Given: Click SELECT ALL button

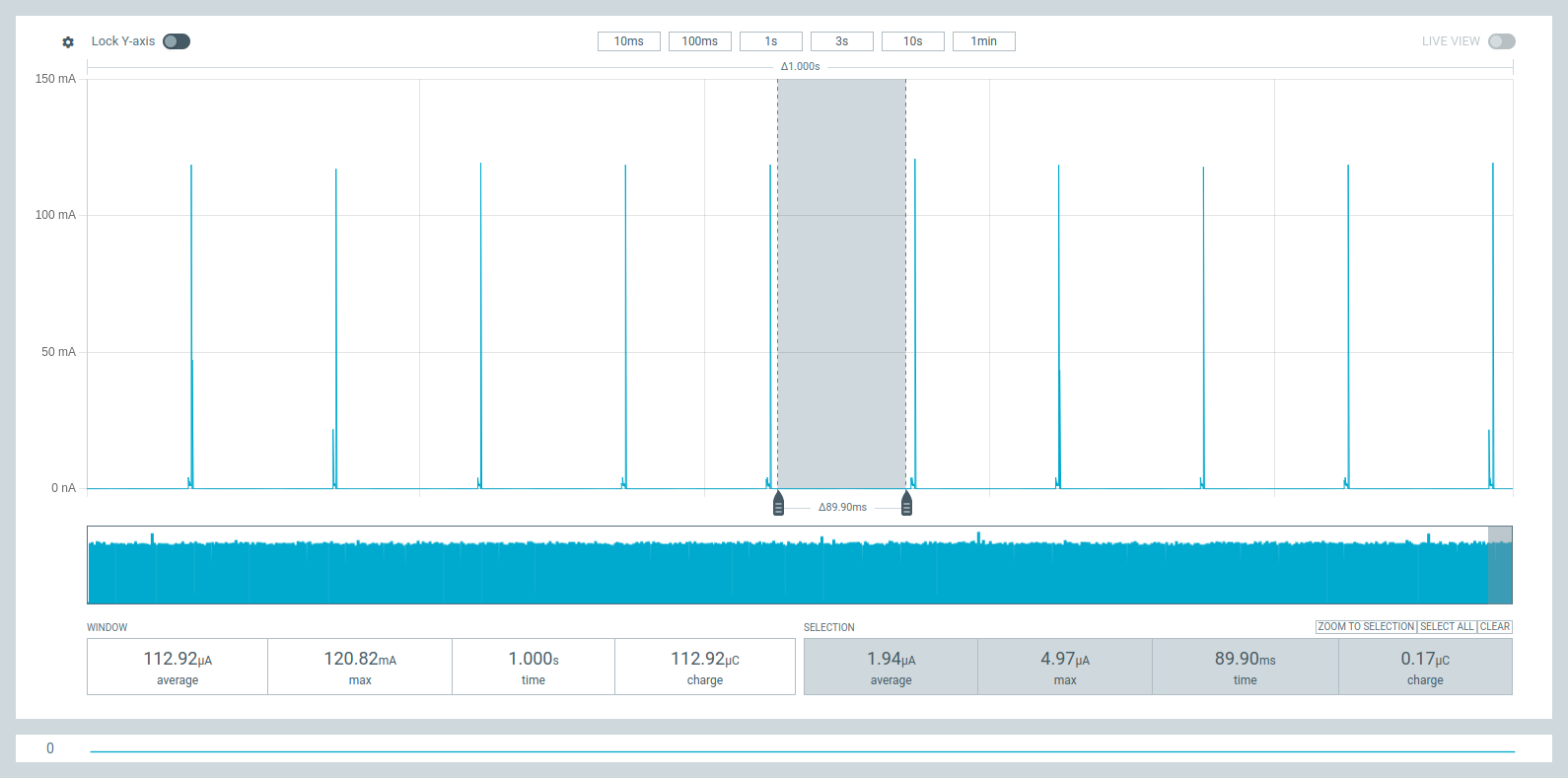Looking at the screenshot, I should coord(1447,627).
